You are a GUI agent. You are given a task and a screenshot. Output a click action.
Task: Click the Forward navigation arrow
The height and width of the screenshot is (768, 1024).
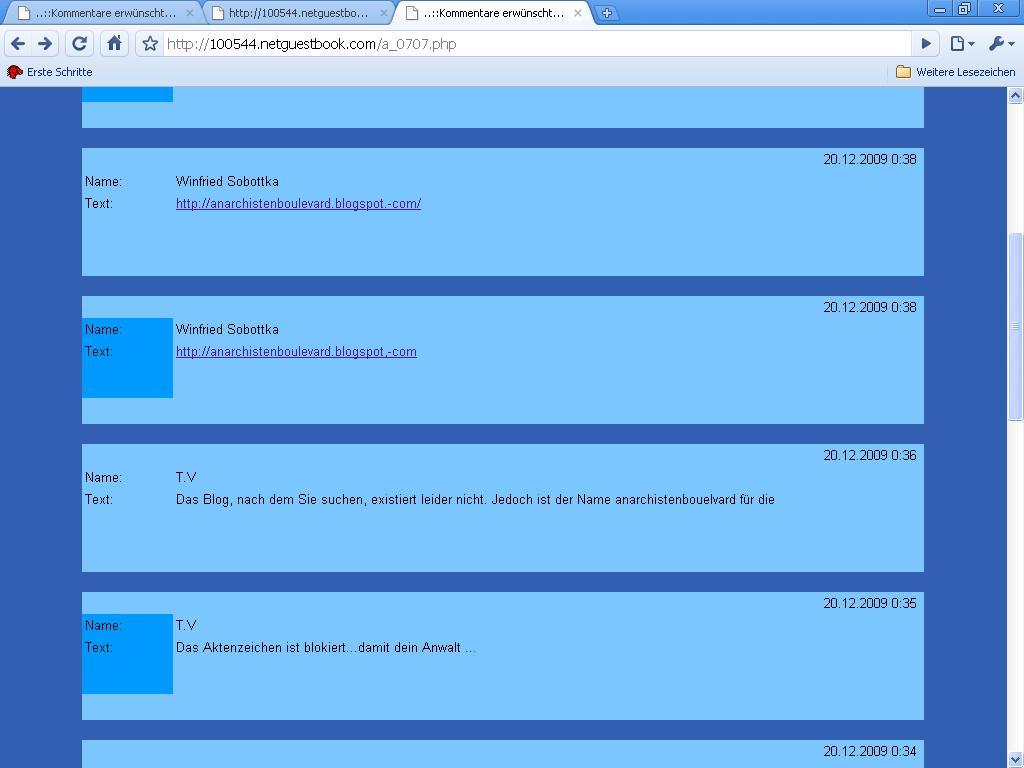[x=45, y=43]
